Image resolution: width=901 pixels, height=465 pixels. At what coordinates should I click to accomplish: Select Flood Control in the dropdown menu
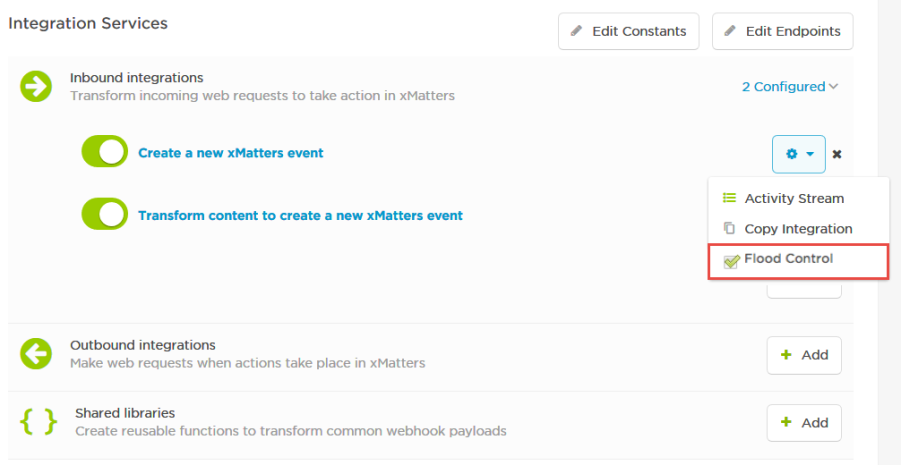click(x=788, y=259)
